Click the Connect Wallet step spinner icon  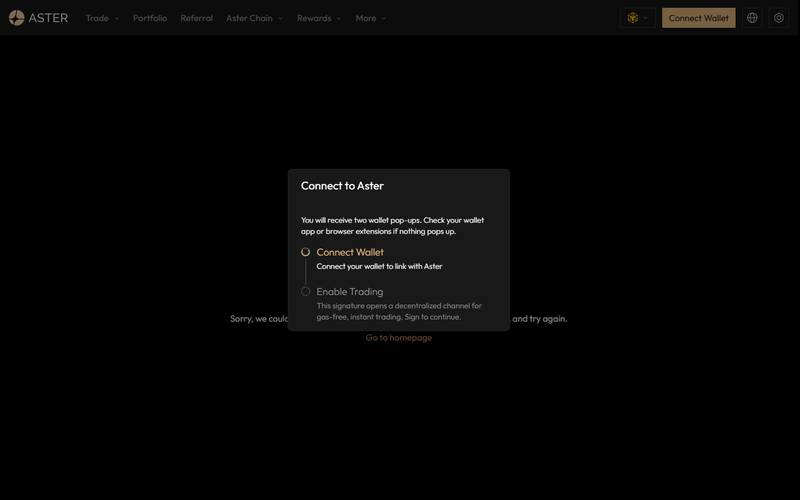click(x=305, y=252)
